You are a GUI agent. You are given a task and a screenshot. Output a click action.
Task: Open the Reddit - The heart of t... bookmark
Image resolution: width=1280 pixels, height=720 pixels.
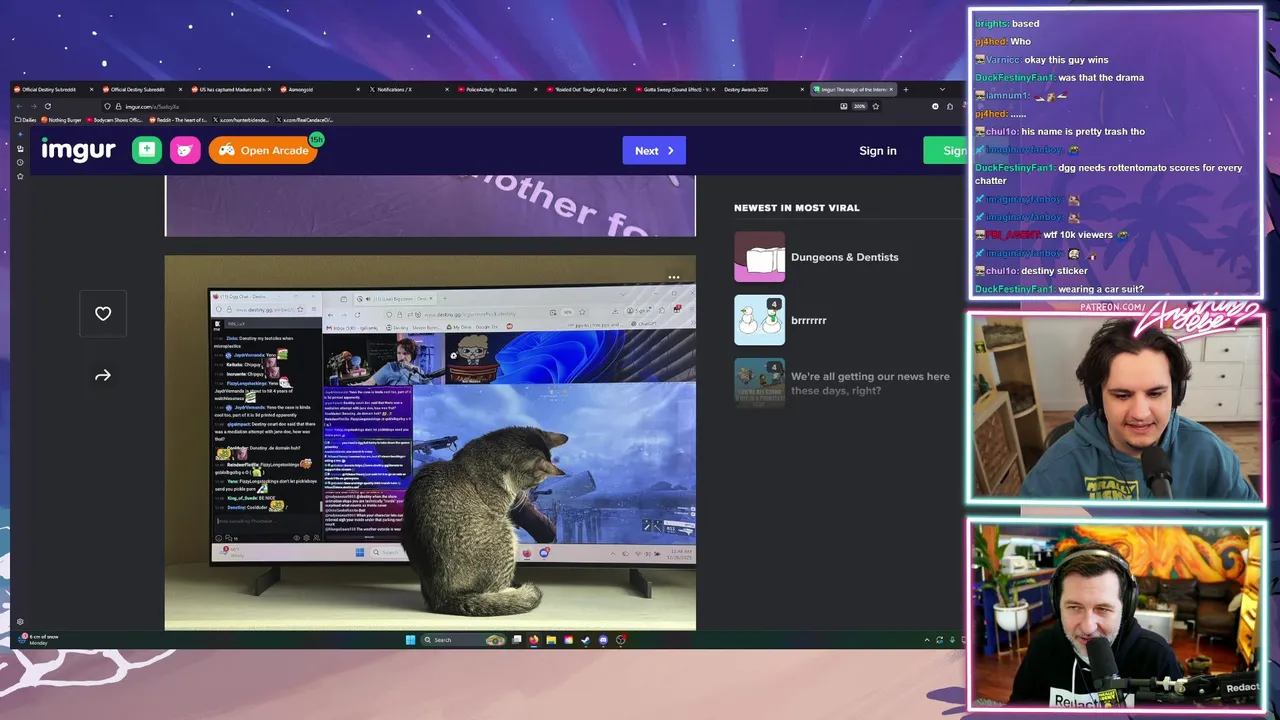tap(178, 120)
